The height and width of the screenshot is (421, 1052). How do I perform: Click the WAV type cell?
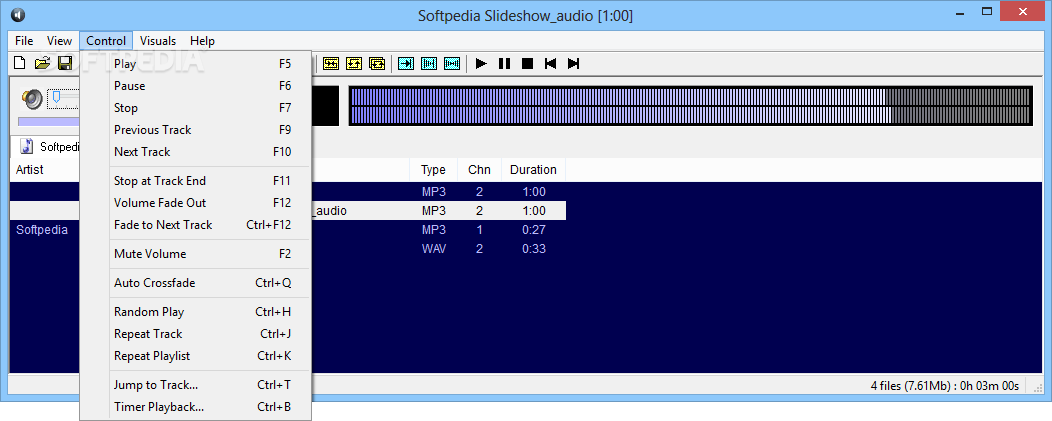pyautogui.click(x=433, y=248)
